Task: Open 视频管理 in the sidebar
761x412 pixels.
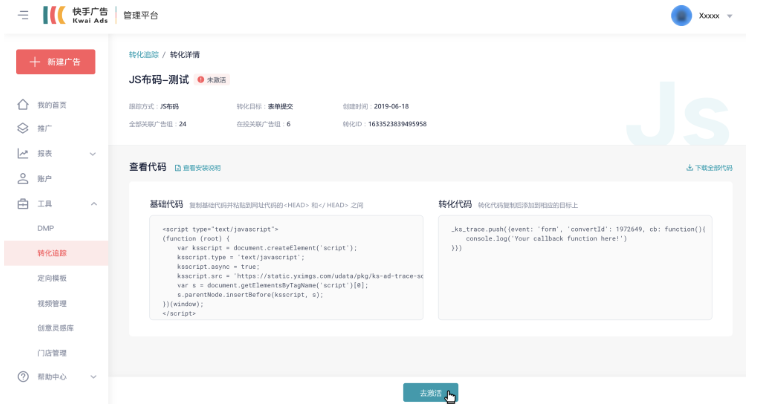Action: (52, 303)
